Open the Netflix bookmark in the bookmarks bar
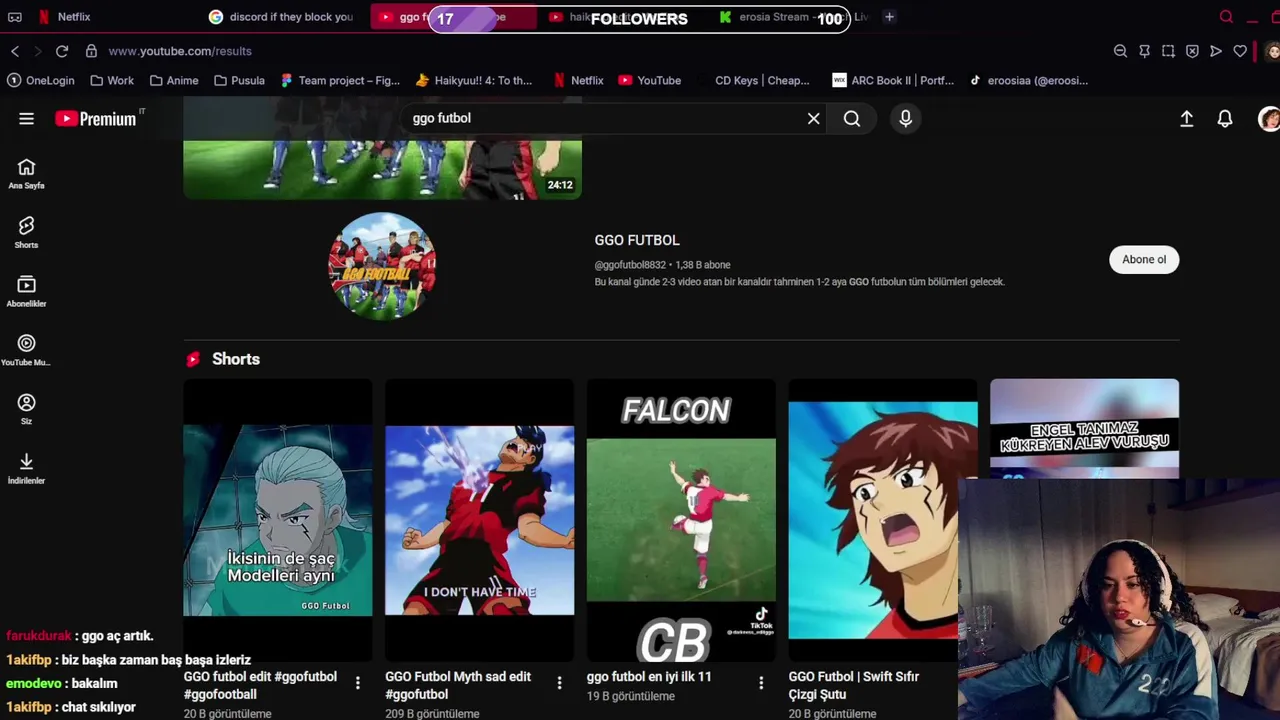Screen dimensions: 1280x720 click(x=578, y=81)
